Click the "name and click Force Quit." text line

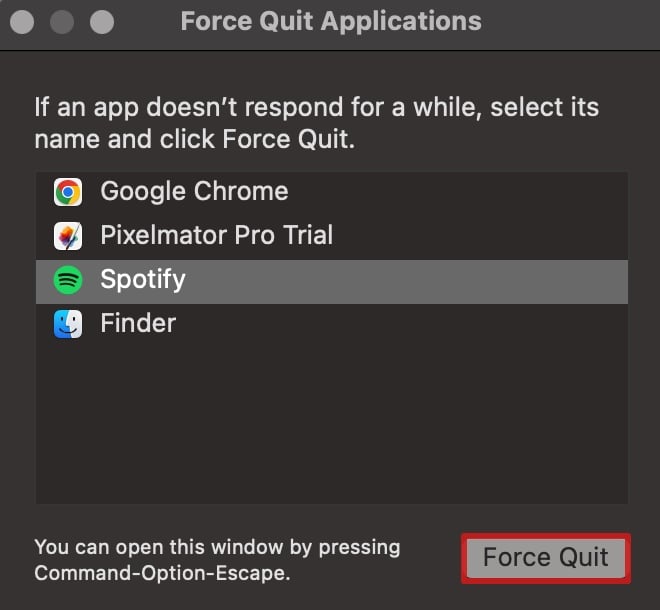click(194, 139)
